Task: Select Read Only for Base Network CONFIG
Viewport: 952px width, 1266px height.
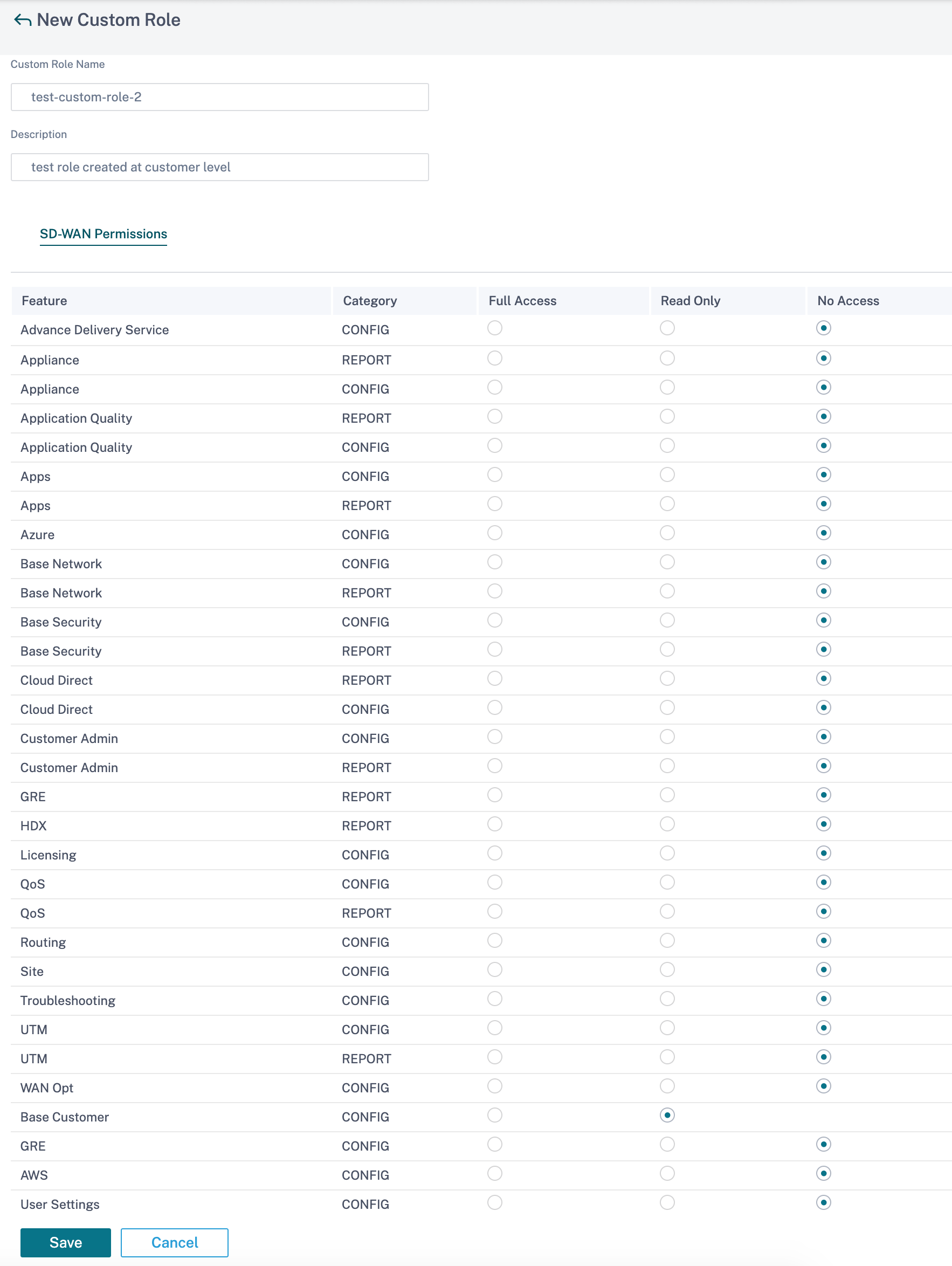Action: point(667,562)
